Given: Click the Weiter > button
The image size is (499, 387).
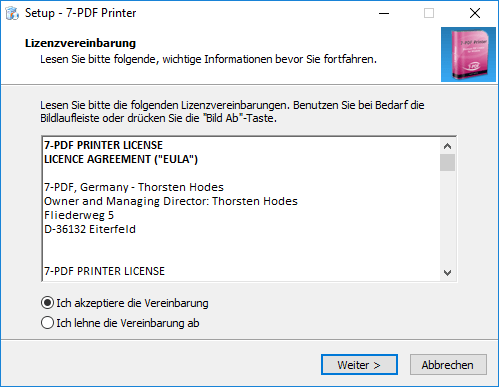Looking at the screenshot, I should click(359, 365).
